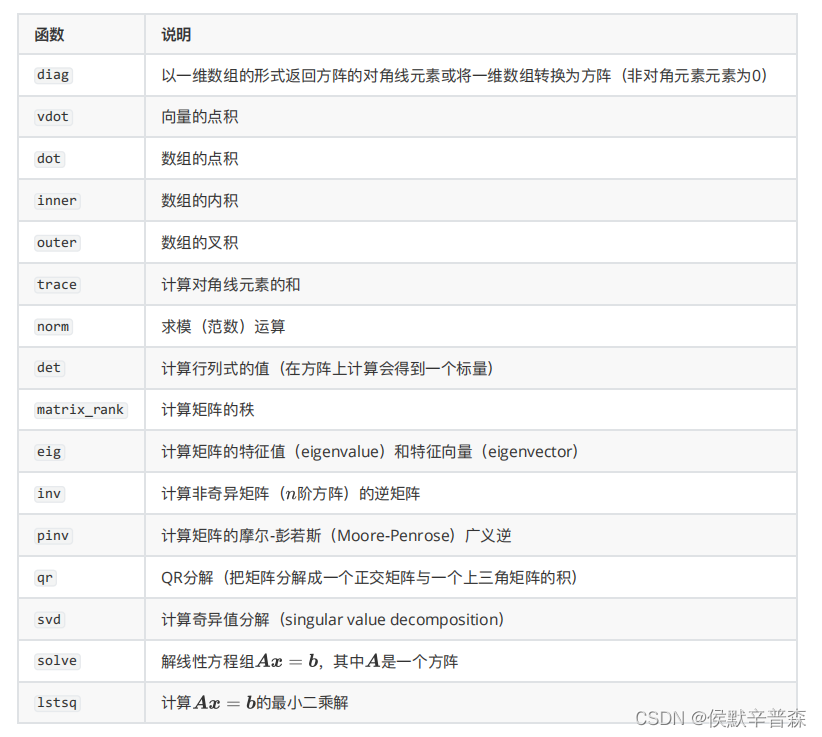The height and width of the screenshot is (737, 822).
Task: Select the solve function label
Action: [56, 661]
